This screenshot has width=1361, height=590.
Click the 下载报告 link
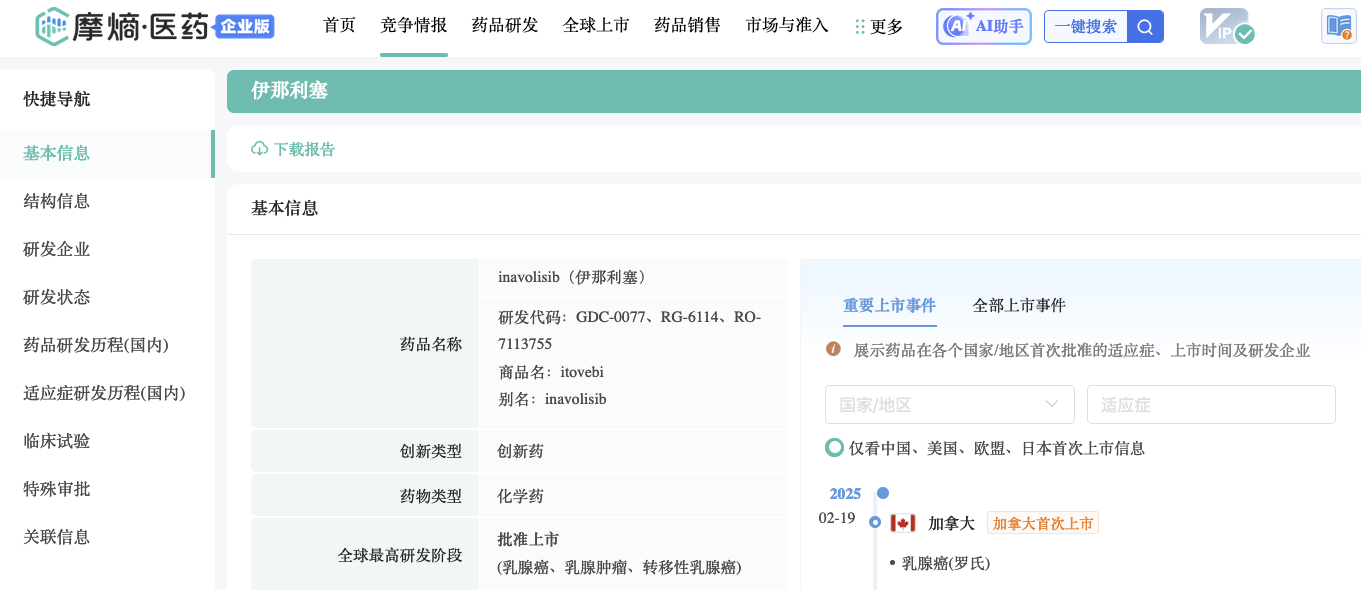point(304,149)
